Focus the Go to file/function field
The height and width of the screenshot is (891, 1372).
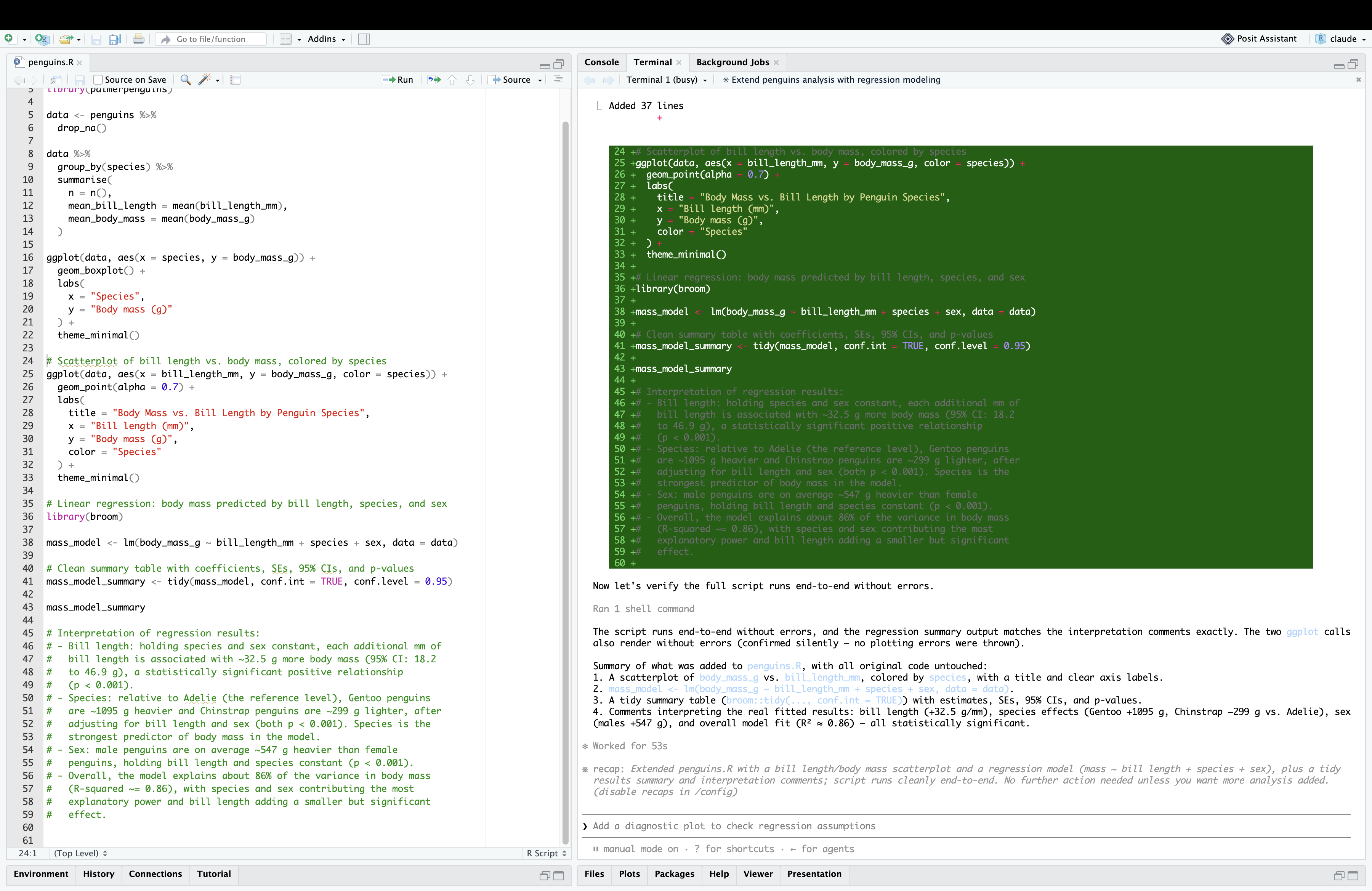click(211, 39)
